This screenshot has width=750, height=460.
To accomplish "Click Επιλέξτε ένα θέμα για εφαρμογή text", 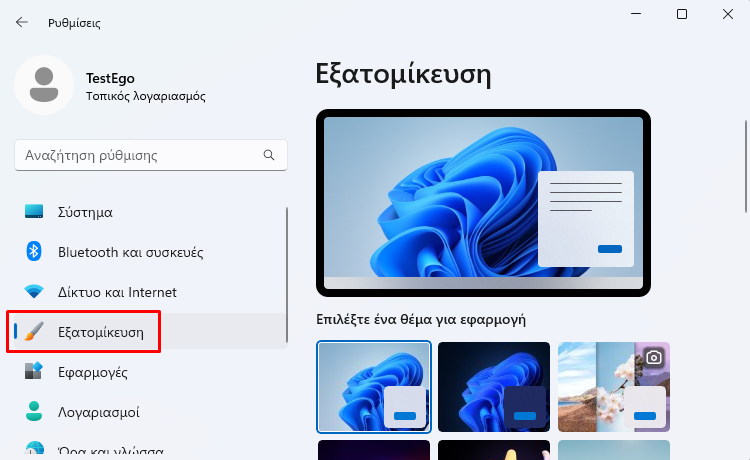I will 421,319.
